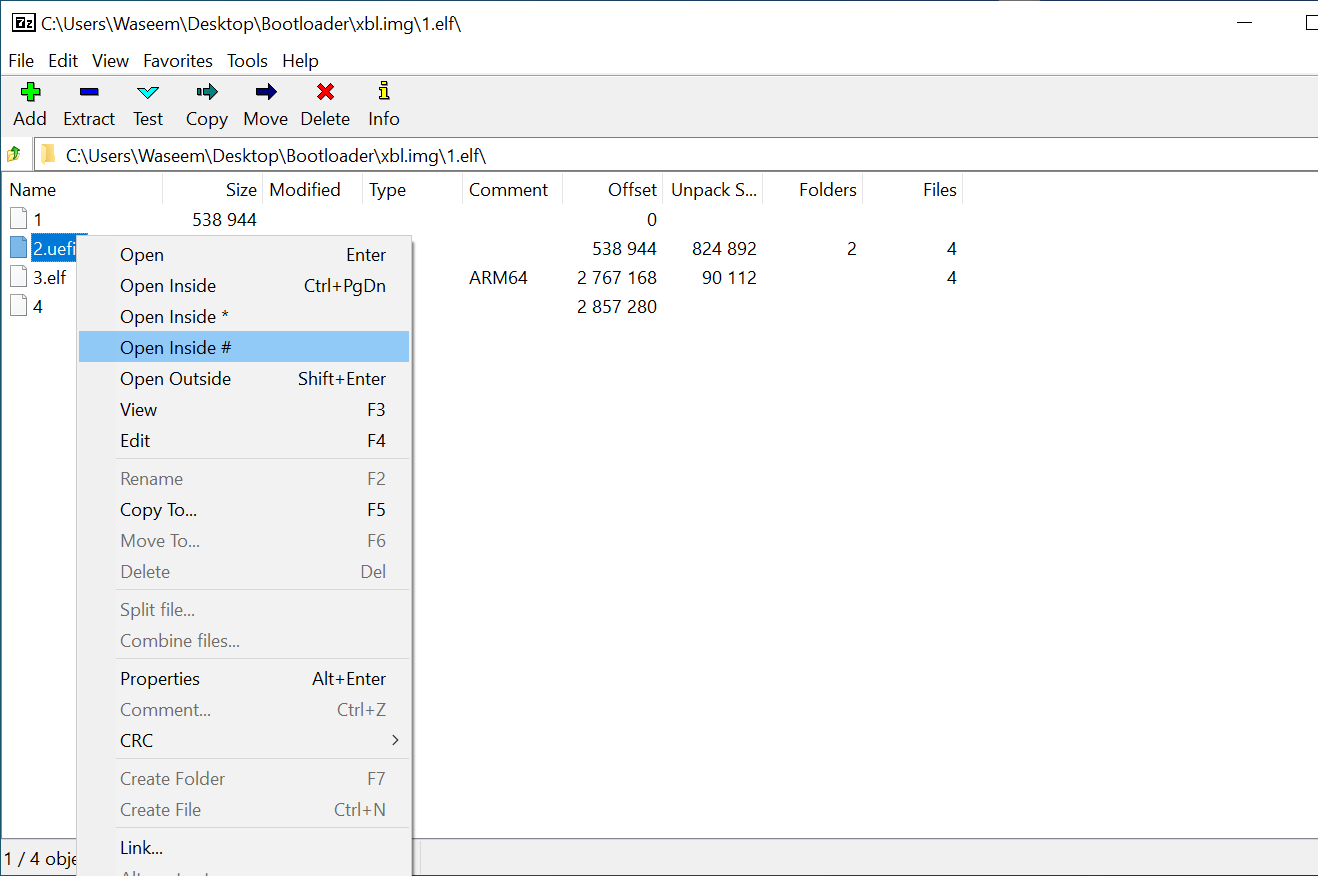
Task: Click file icon of 2.uefi
Action: pyautogui.click(x=19, y=248)
